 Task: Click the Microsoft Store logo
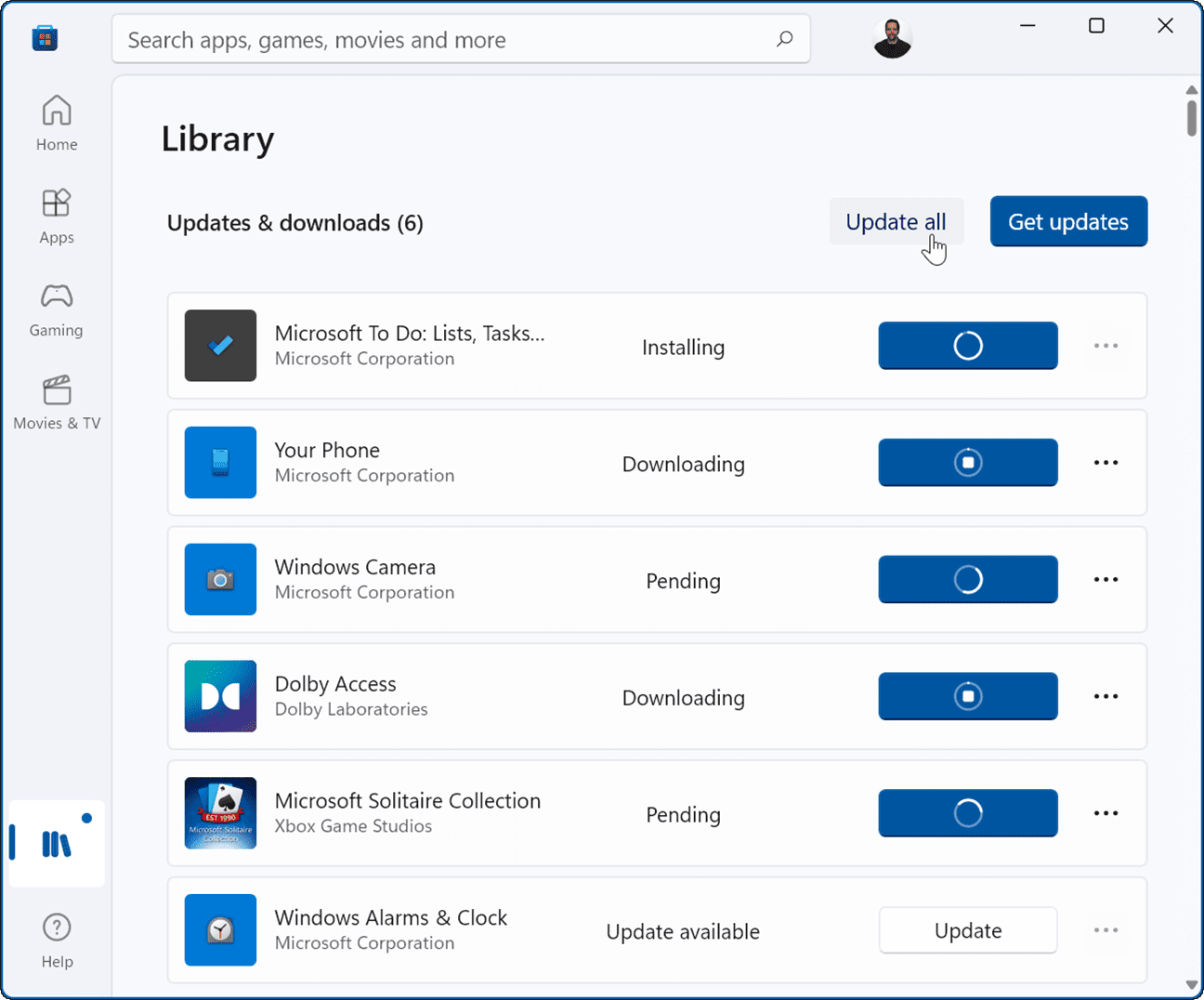point(44,38)
